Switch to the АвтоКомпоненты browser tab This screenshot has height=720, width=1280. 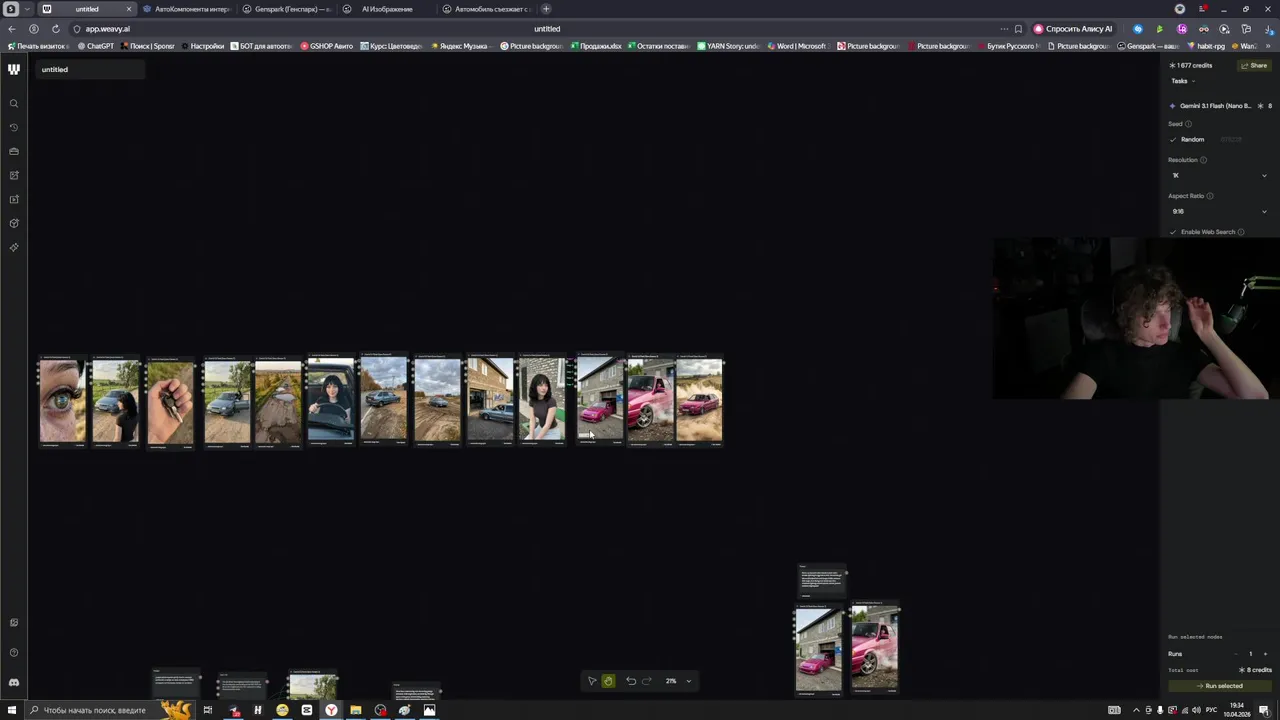click(x=185, y=9)
